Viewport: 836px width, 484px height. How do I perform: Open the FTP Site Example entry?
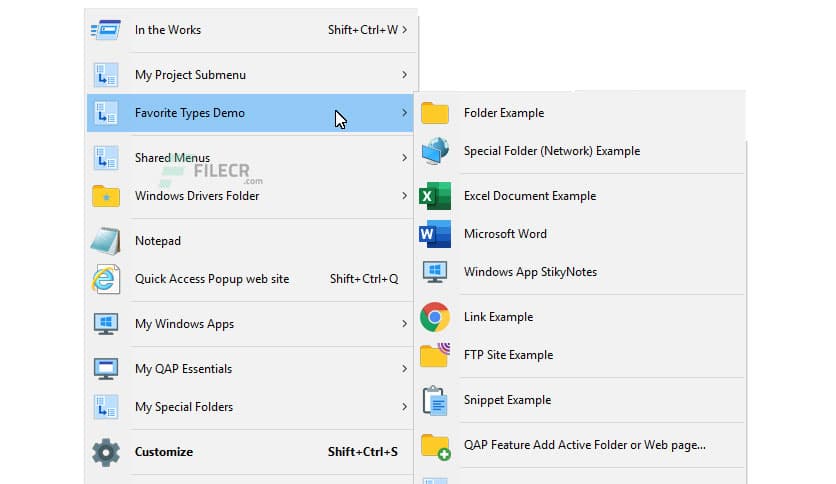coord(580,355)
